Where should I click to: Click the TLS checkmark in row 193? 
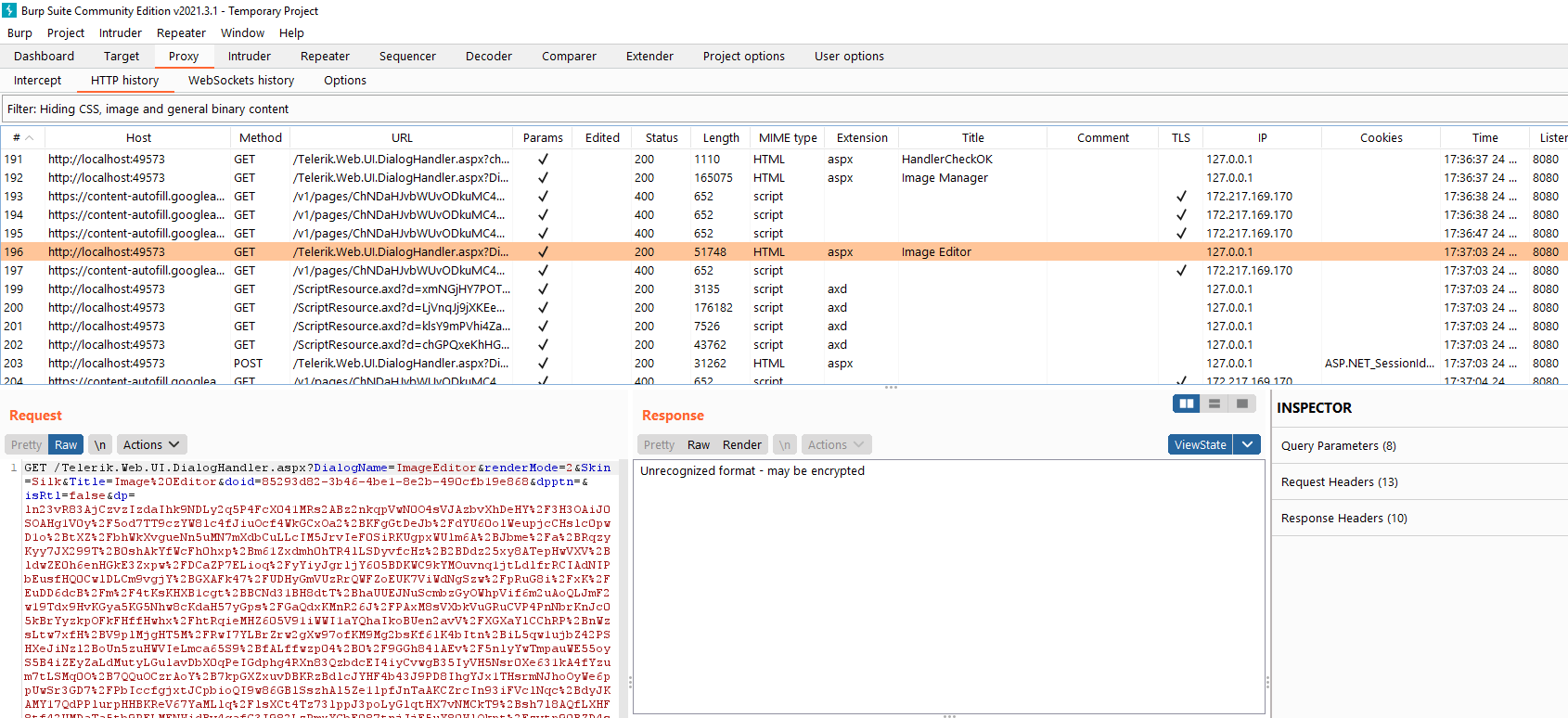pyautogui.click(x=1181, y=197)
